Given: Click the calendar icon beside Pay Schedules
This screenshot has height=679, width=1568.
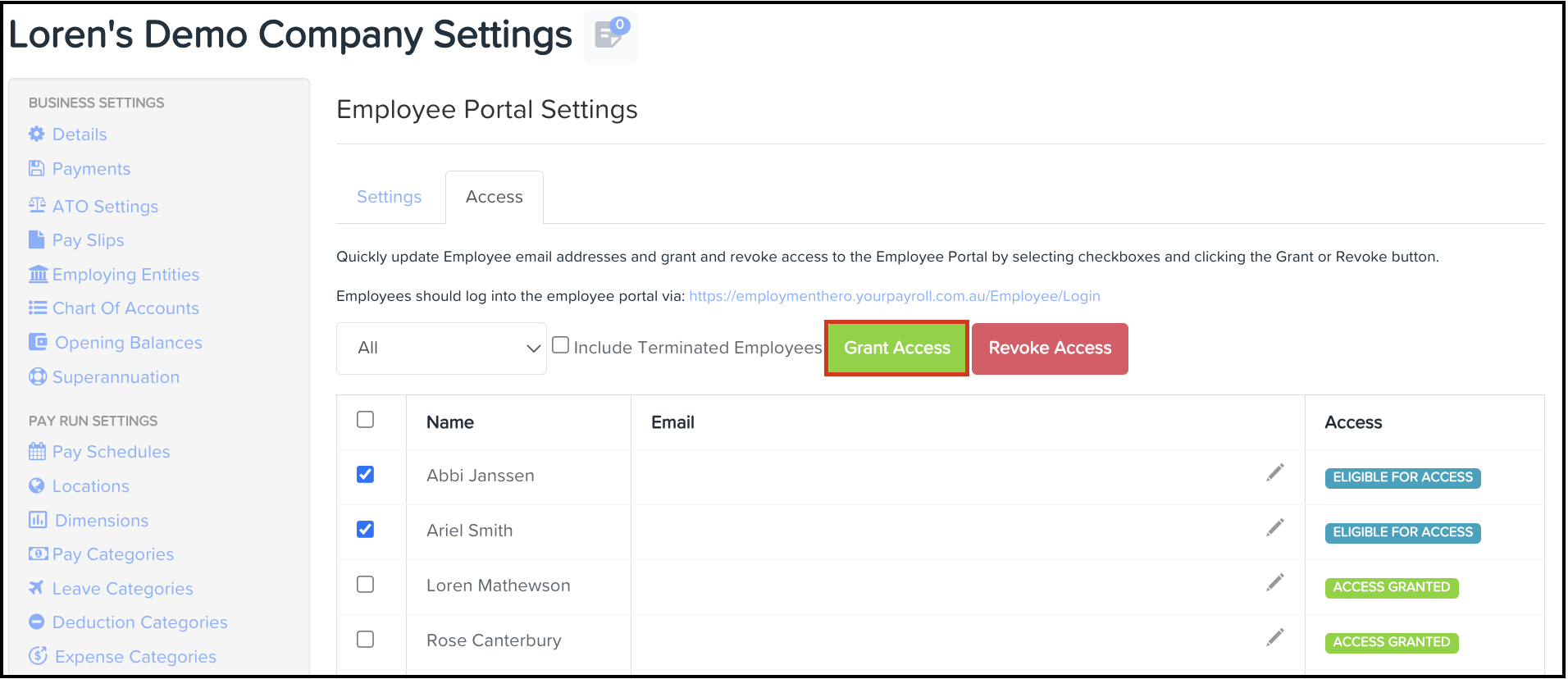Looking at the screenshot, I should [37, 451].
